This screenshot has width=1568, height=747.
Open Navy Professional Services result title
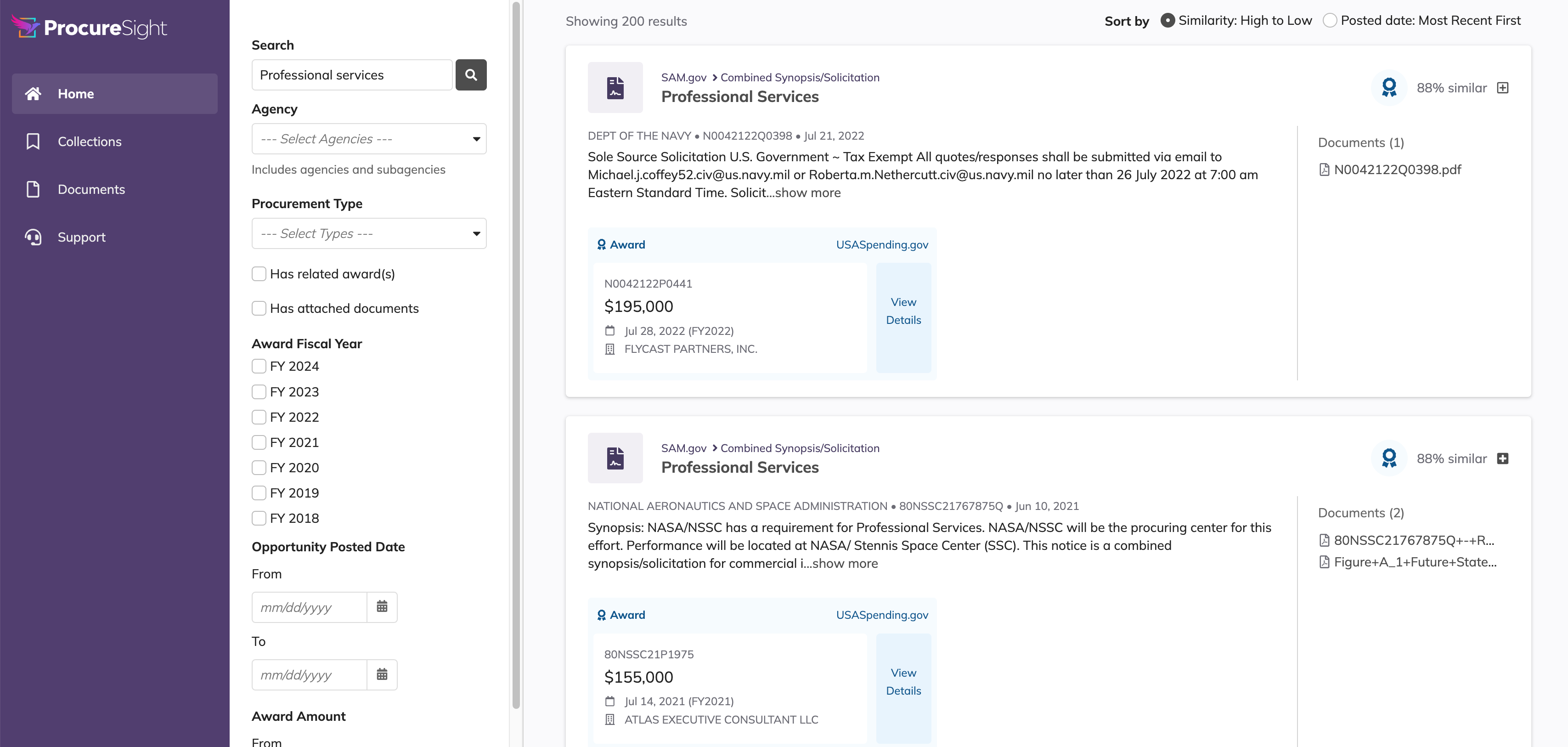click(739, 97)
